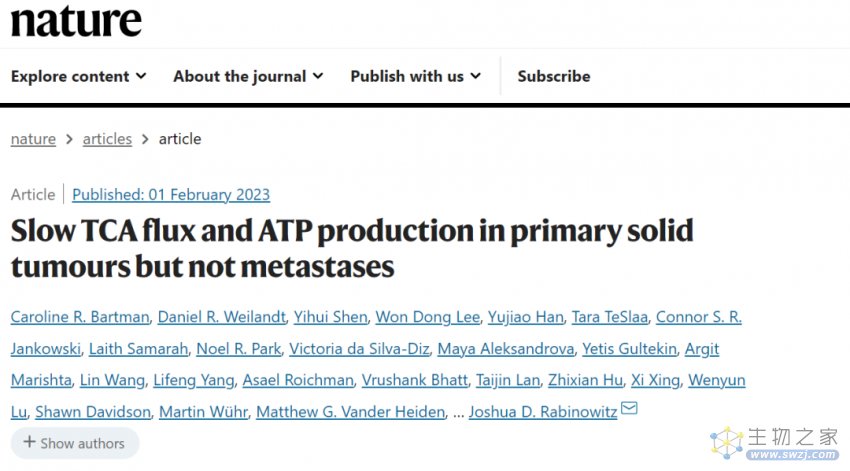Click the envelope icon beside Joshua D. Rabinowitz
Image resolution: width=850 pixels, height=471 pixels.
coord(629,408)
